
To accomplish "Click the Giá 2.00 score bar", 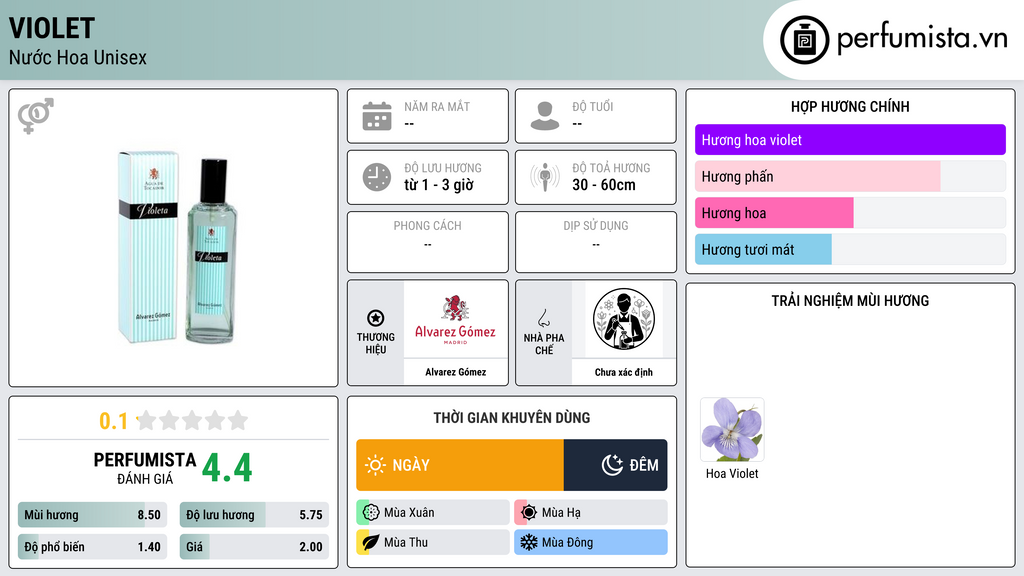I will point(254,547).
